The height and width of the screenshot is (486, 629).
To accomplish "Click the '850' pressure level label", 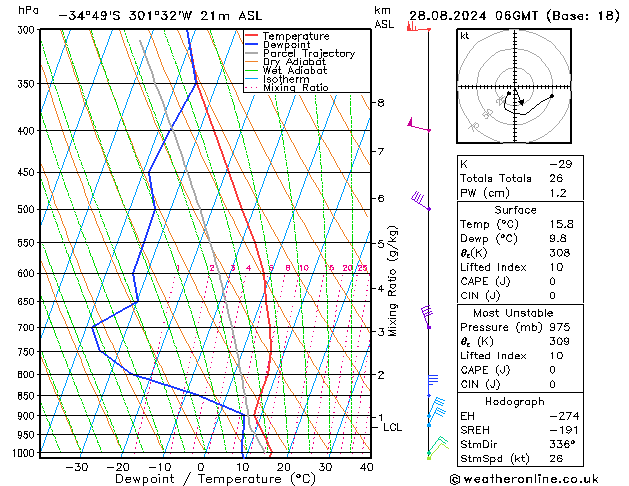I will tap(26, 396).
